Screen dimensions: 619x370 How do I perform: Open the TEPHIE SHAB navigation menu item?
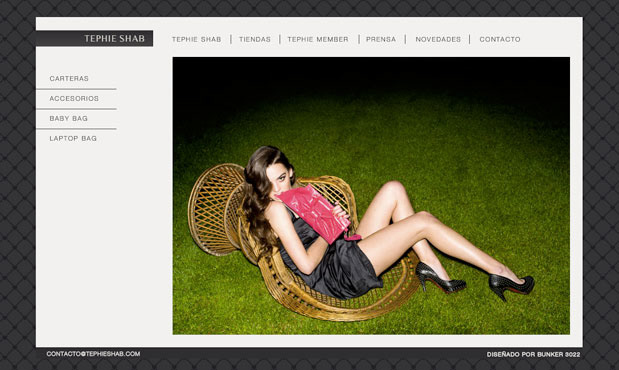point(196,39)
